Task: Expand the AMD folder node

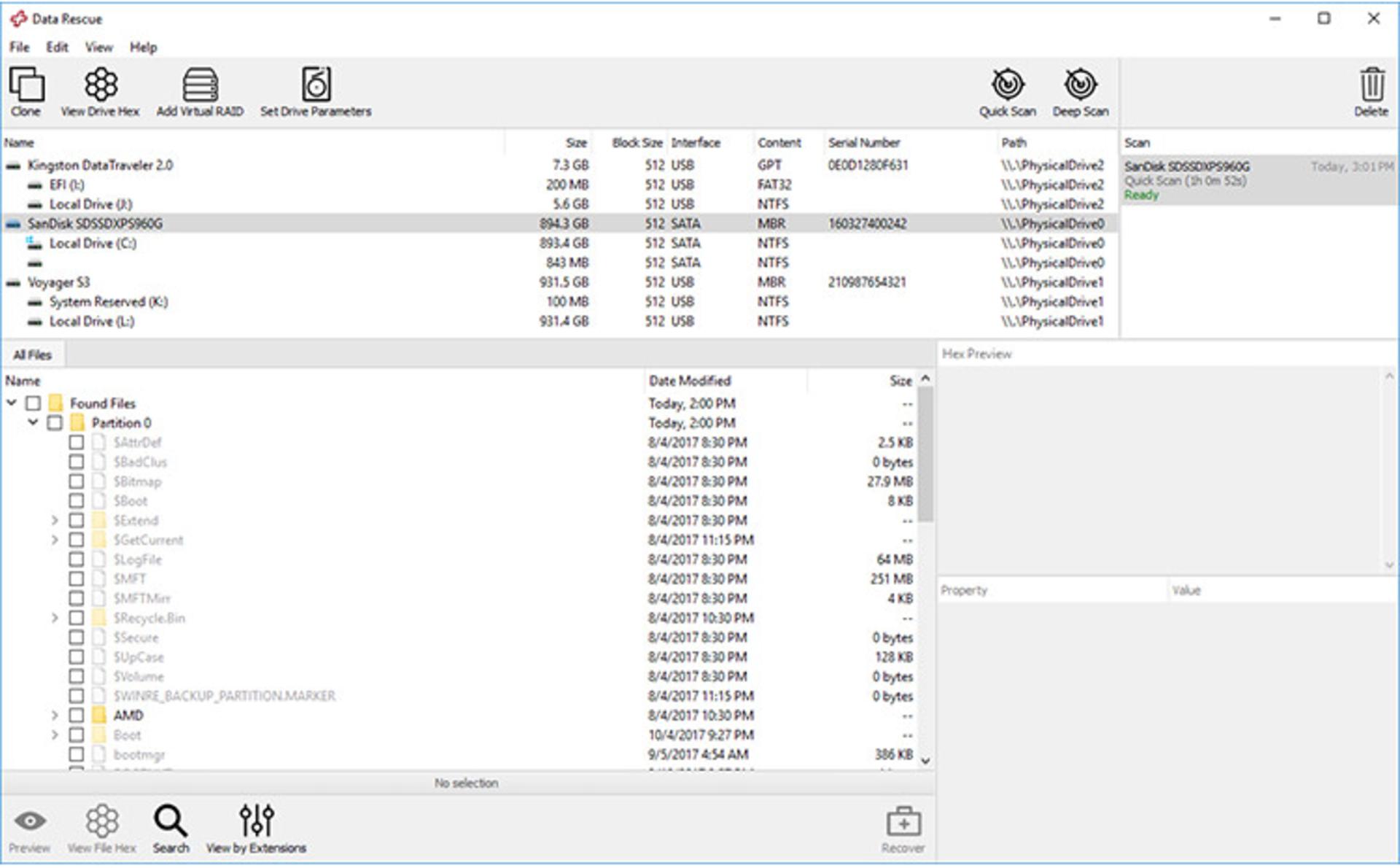Action: coord(55,716)
